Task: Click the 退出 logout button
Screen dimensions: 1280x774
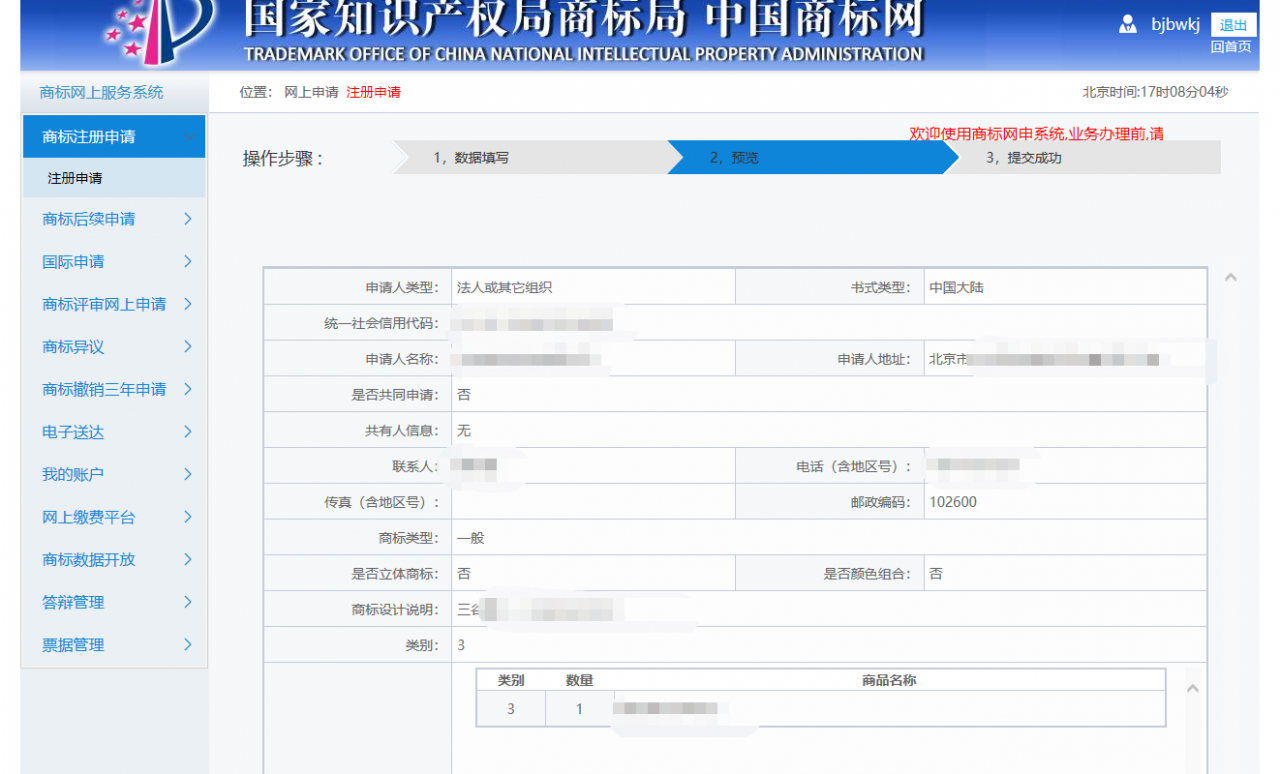Action: click(x=1232, y=24)
